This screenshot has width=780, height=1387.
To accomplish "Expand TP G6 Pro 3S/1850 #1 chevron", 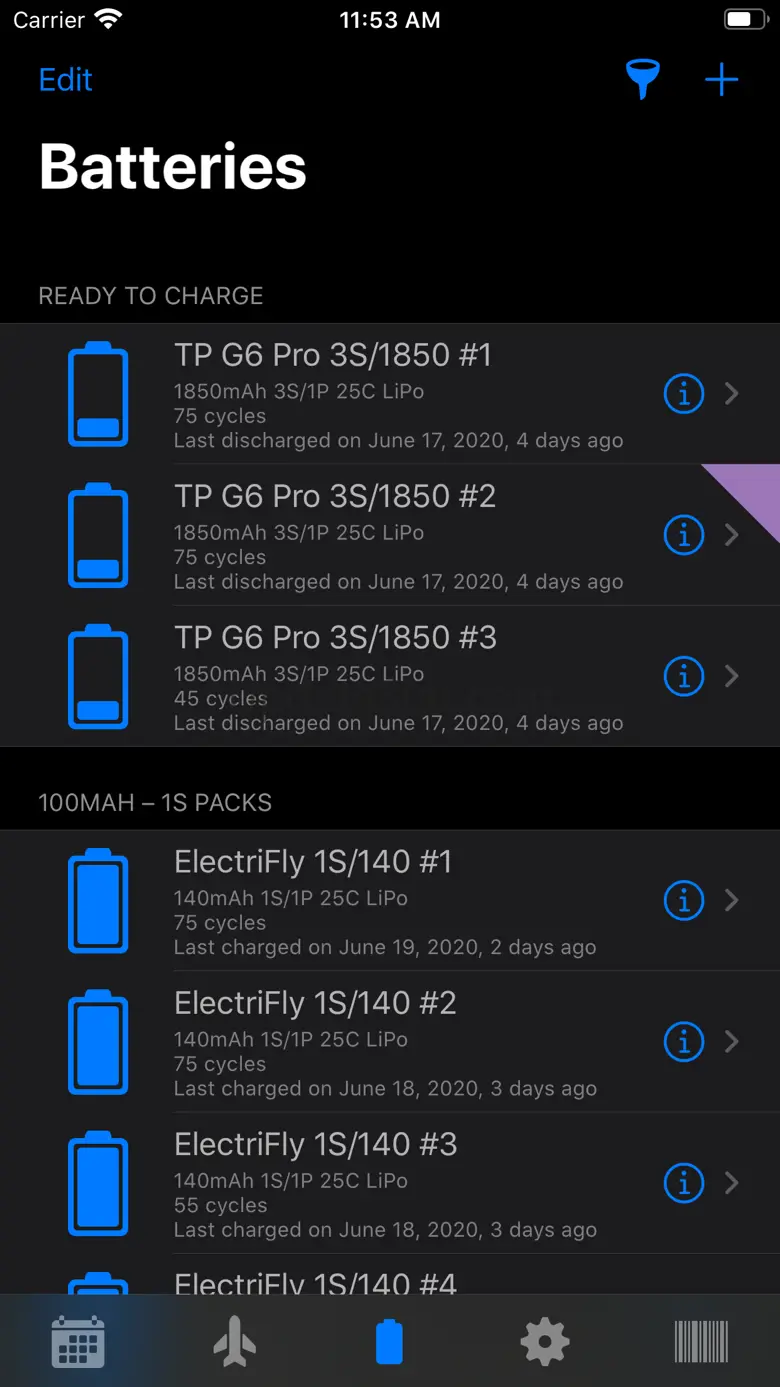I will (732, 394).
